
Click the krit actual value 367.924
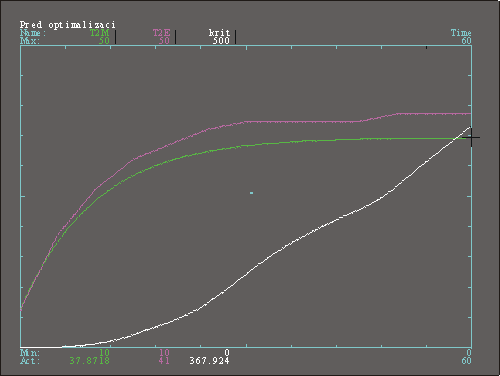(x=209, y=360)
